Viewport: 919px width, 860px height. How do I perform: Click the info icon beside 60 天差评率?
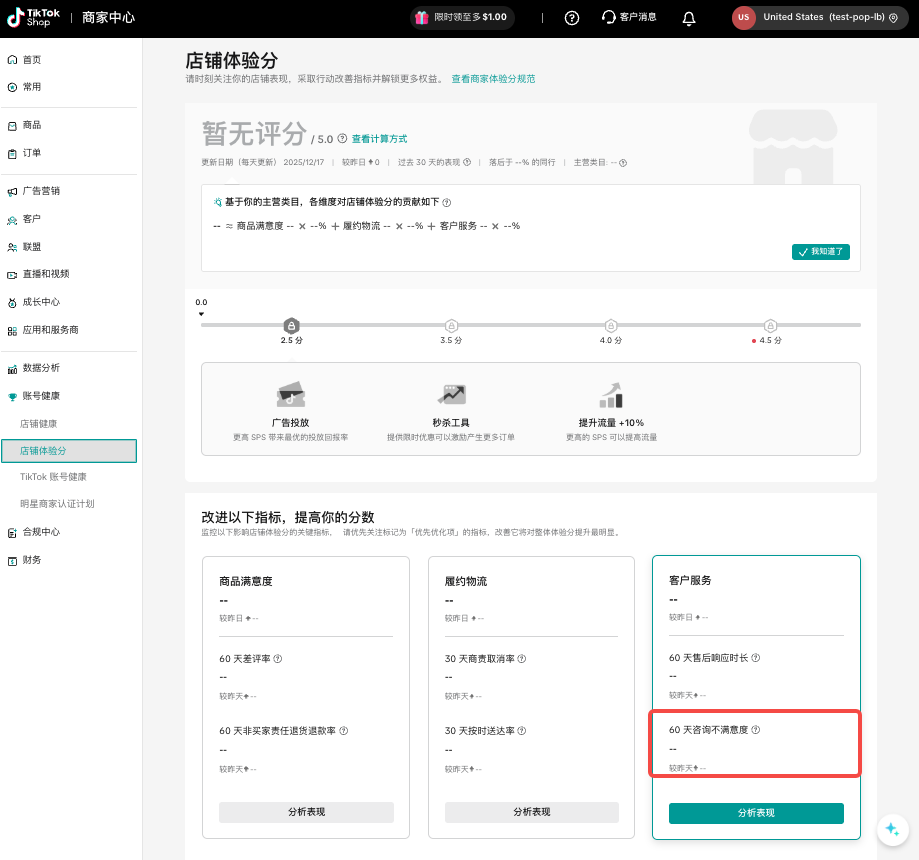tap(278, 659)
